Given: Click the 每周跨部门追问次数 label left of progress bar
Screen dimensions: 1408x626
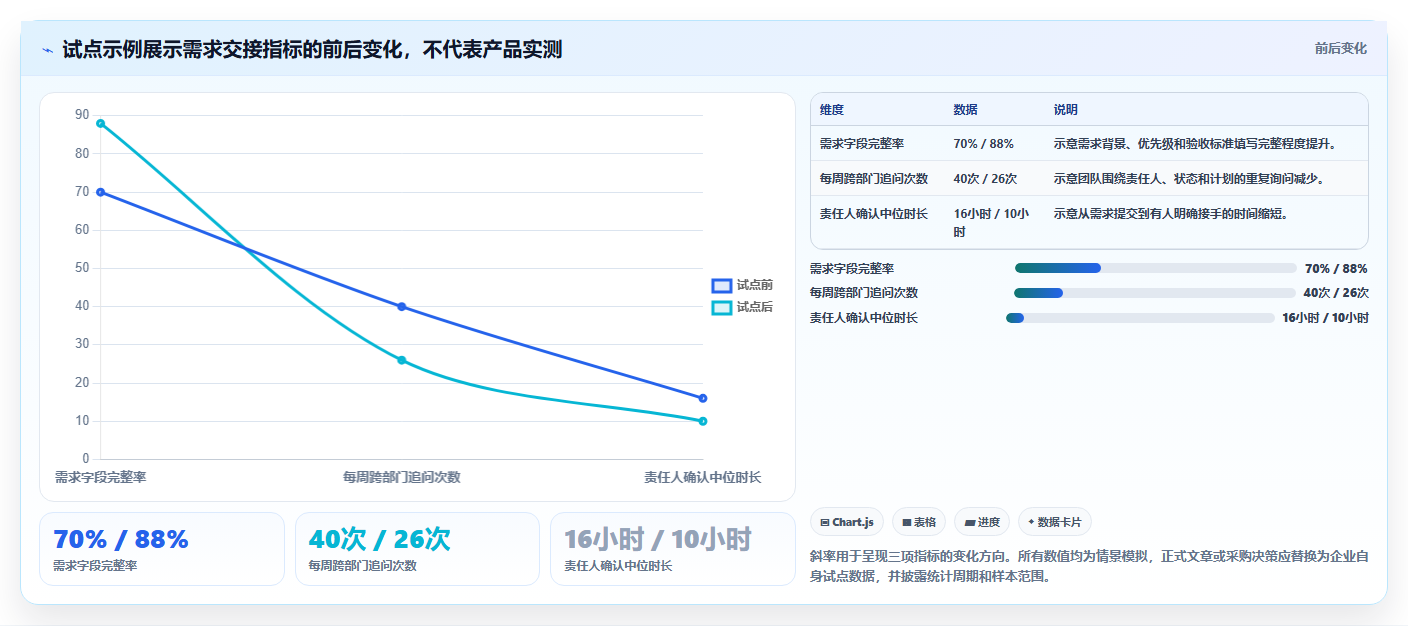Looking at the screenshot, I should click(x=864, y=293).
